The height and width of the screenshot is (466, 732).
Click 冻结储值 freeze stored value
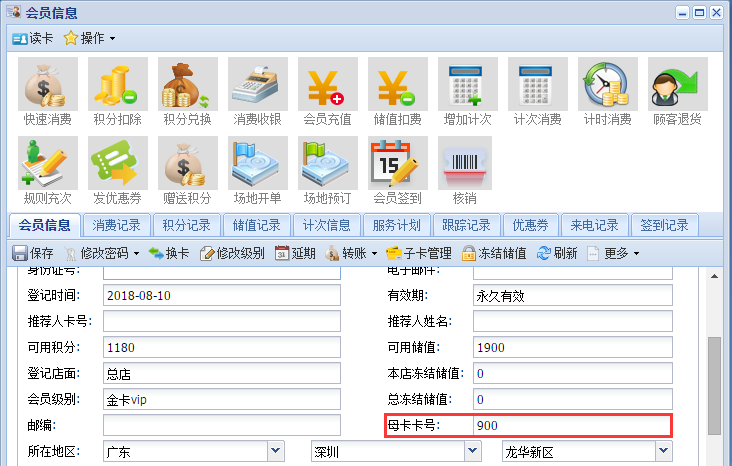coord(494,253)
